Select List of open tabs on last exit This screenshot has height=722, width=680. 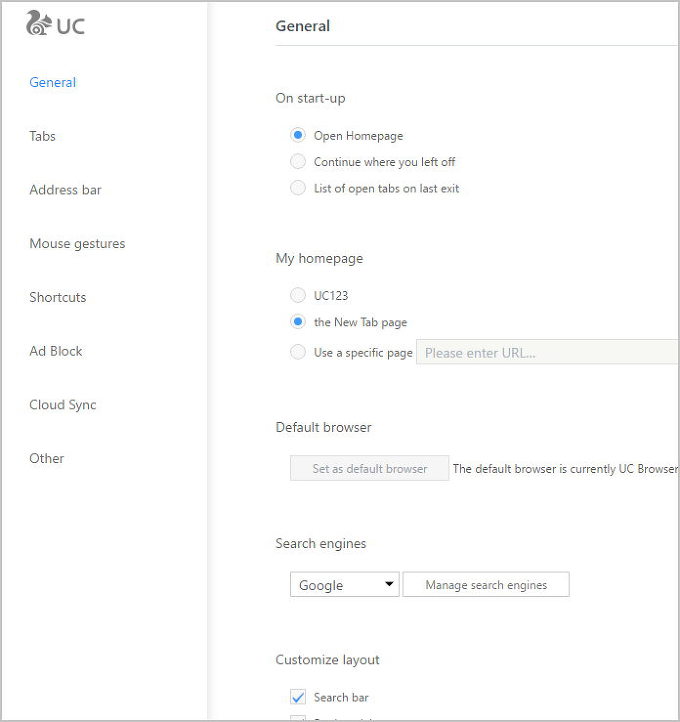point(298,188)
